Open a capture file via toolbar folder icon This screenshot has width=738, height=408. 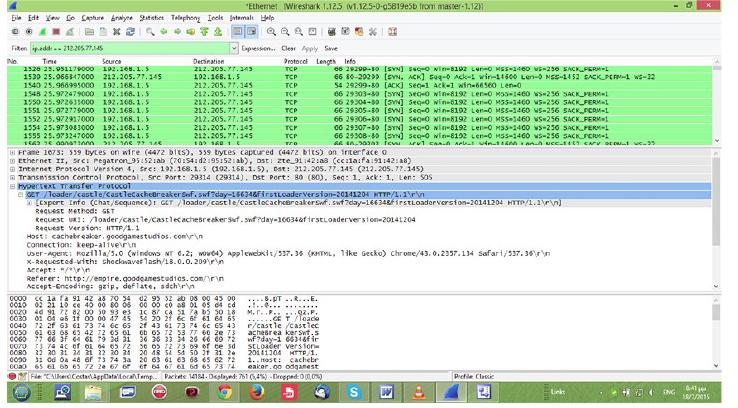pos(89,32)
